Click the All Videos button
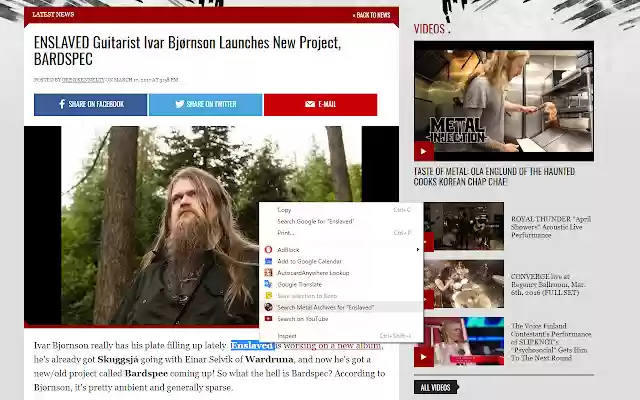The width and height of the screenshot is (640, 400). coord(436,387)
